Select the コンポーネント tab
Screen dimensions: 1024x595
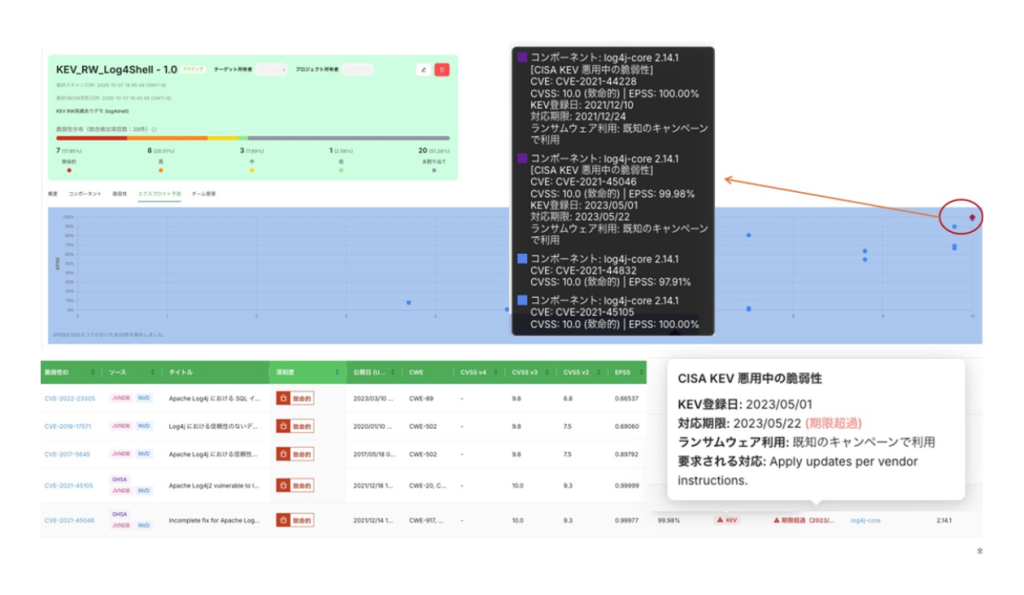[x=85, y=194]
